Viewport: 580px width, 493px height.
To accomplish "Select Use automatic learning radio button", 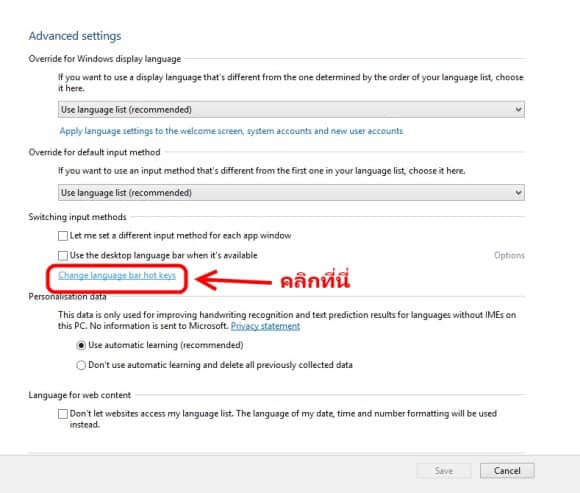I will (x=81, y=345).
